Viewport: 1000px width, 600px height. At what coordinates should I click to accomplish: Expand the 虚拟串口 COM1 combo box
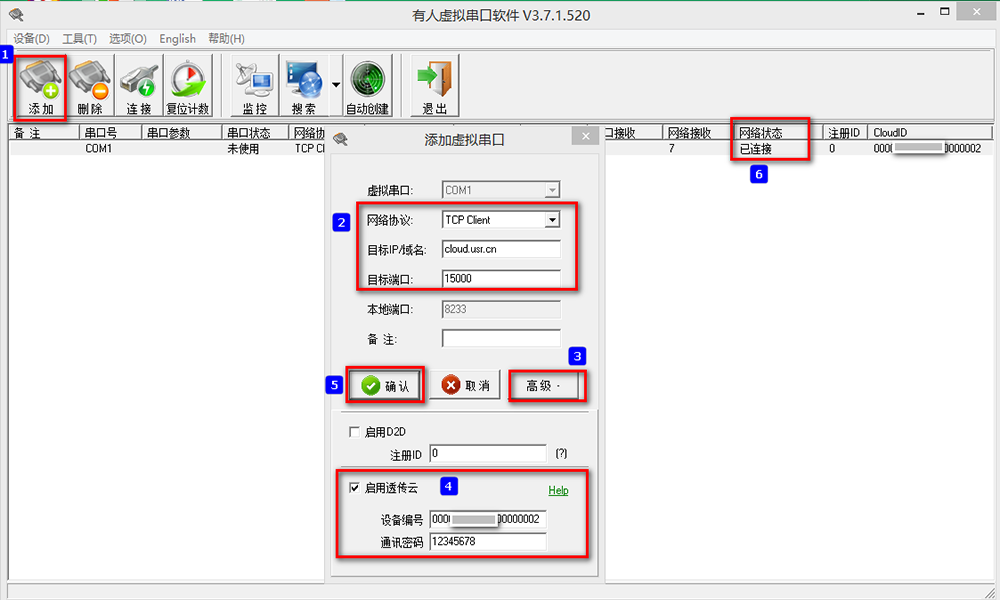(x=551, y=190)
